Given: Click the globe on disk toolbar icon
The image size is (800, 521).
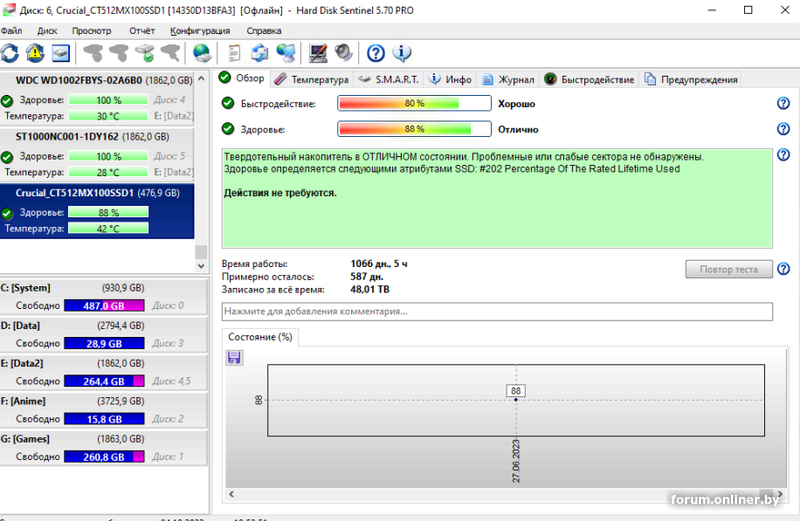Looking at the screenshot, I should pyautogui.click(x=201, y=53).
